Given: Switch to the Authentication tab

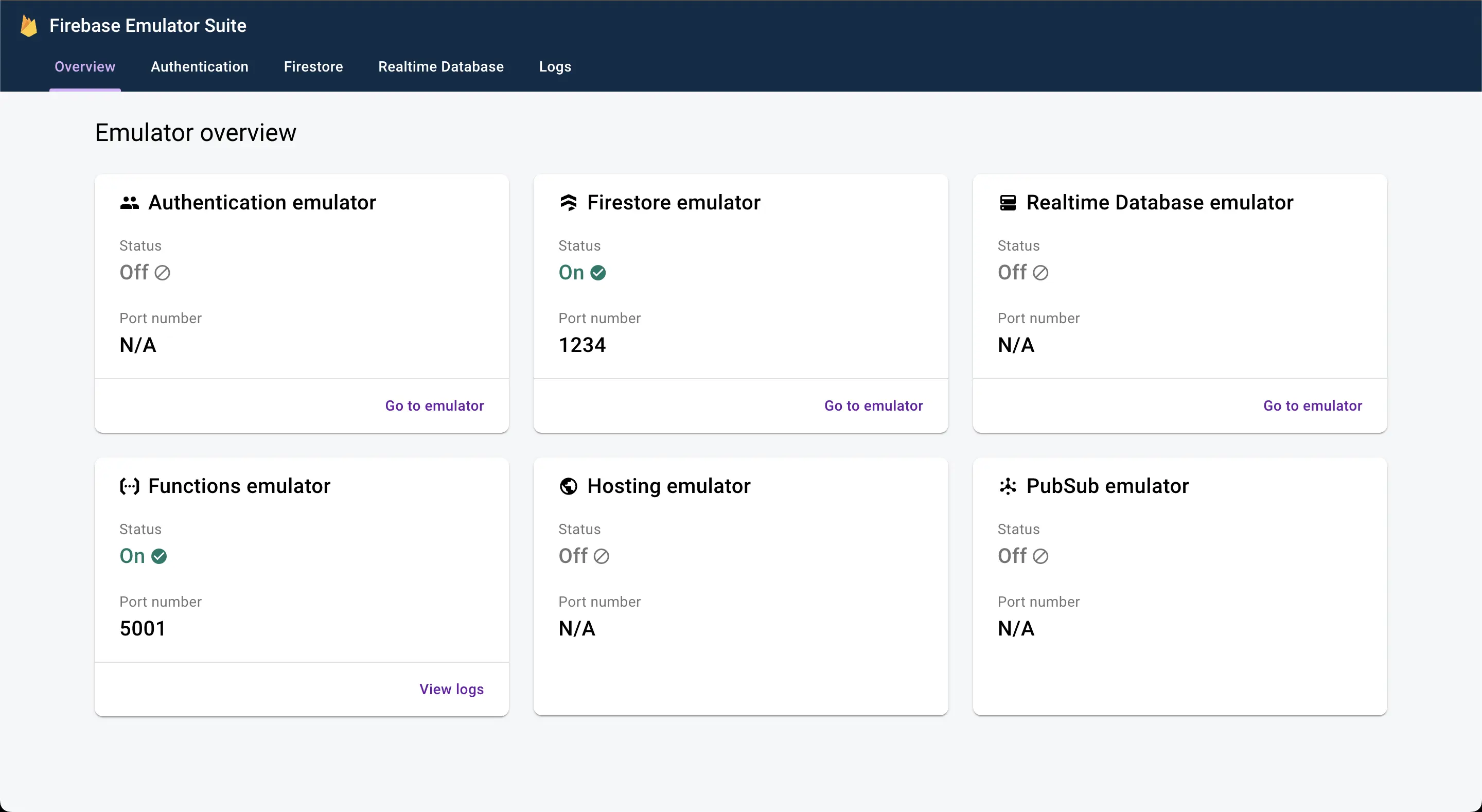Looking at the screenshot, I should click(x=200, y=67).
